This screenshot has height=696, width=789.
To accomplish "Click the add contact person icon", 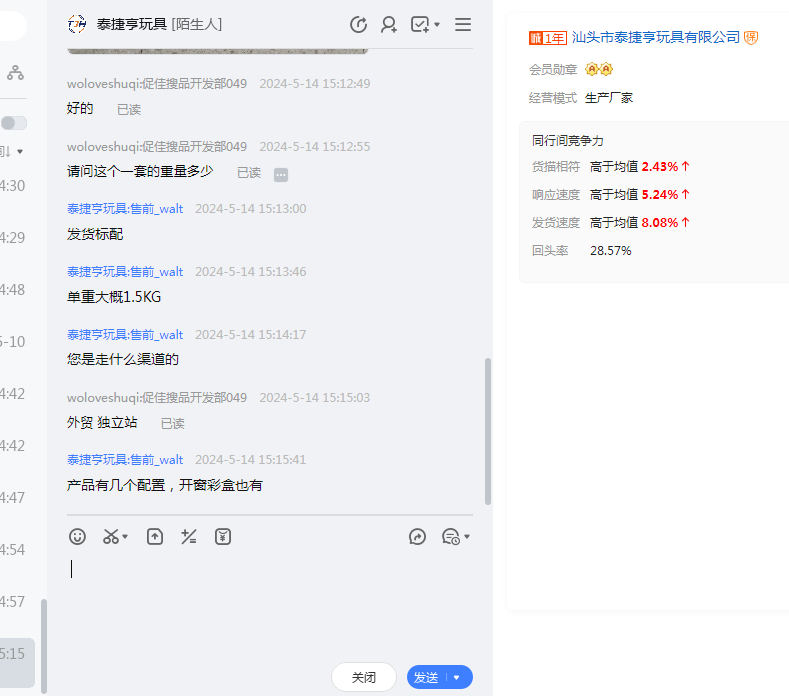I will (x=389, y=24).
